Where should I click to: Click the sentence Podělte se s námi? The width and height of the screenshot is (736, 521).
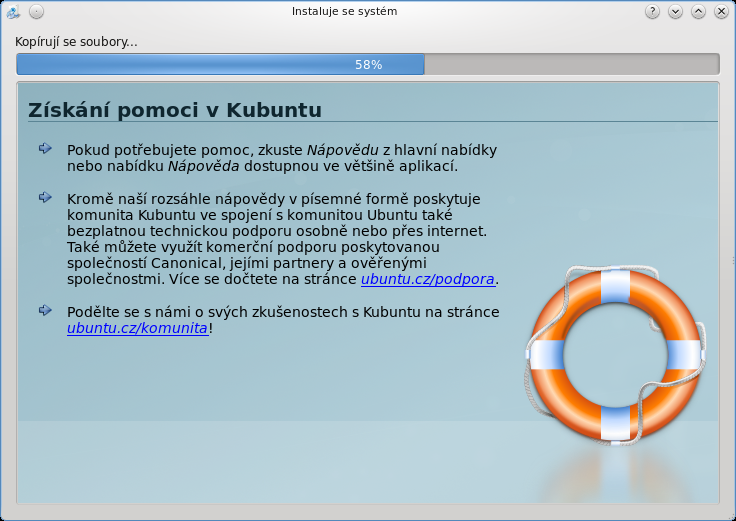[283, 320]
